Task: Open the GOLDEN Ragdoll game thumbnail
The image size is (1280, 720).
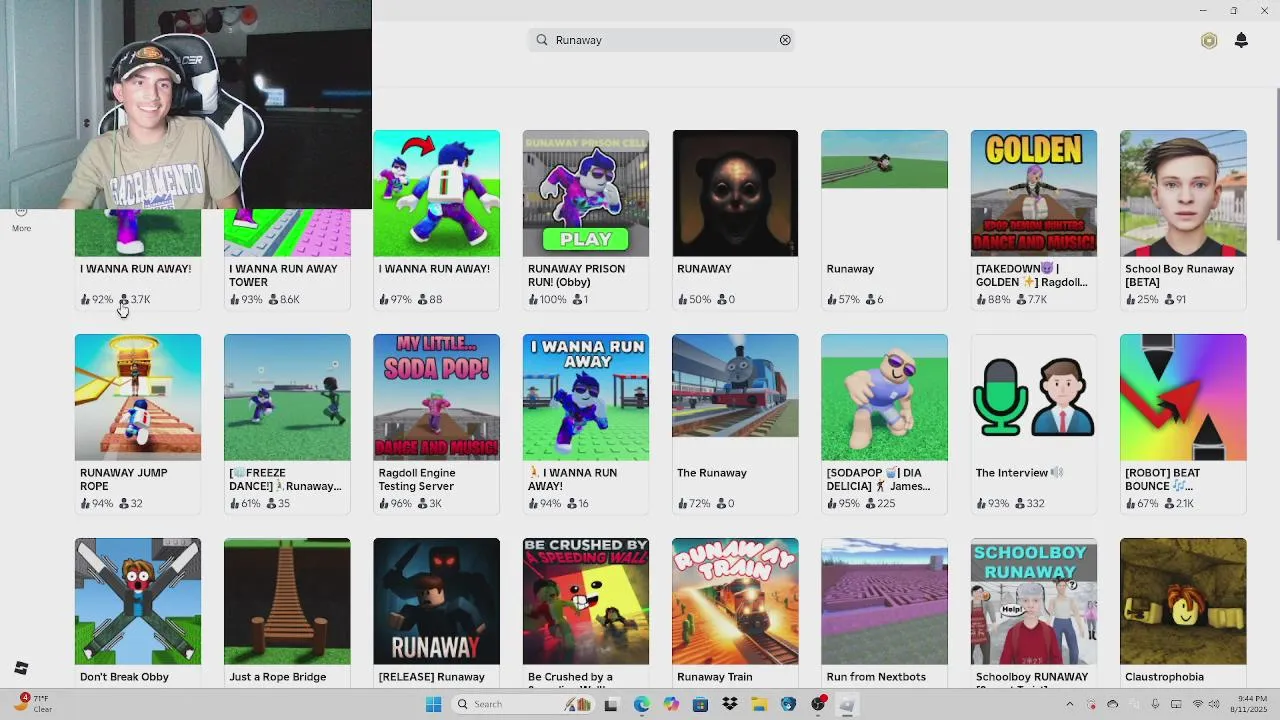Action: point(1033,193)
